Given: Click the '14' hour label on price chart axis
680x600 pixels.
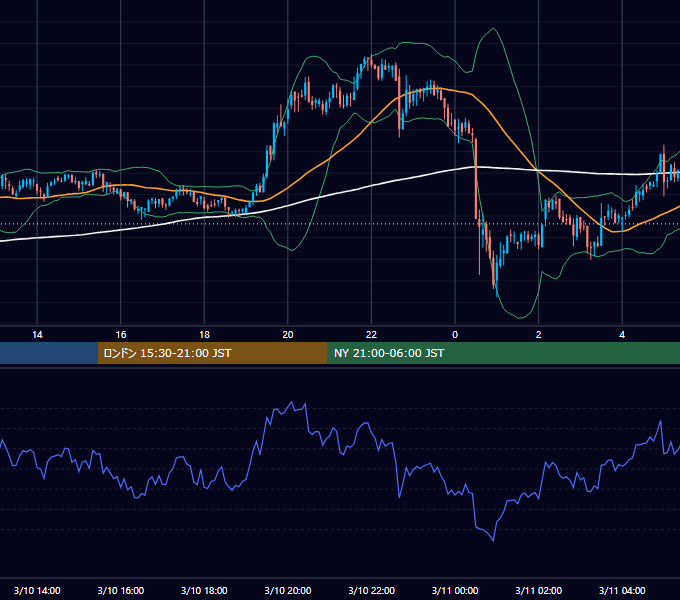Looking at the screenshot, I should (37, 335).
